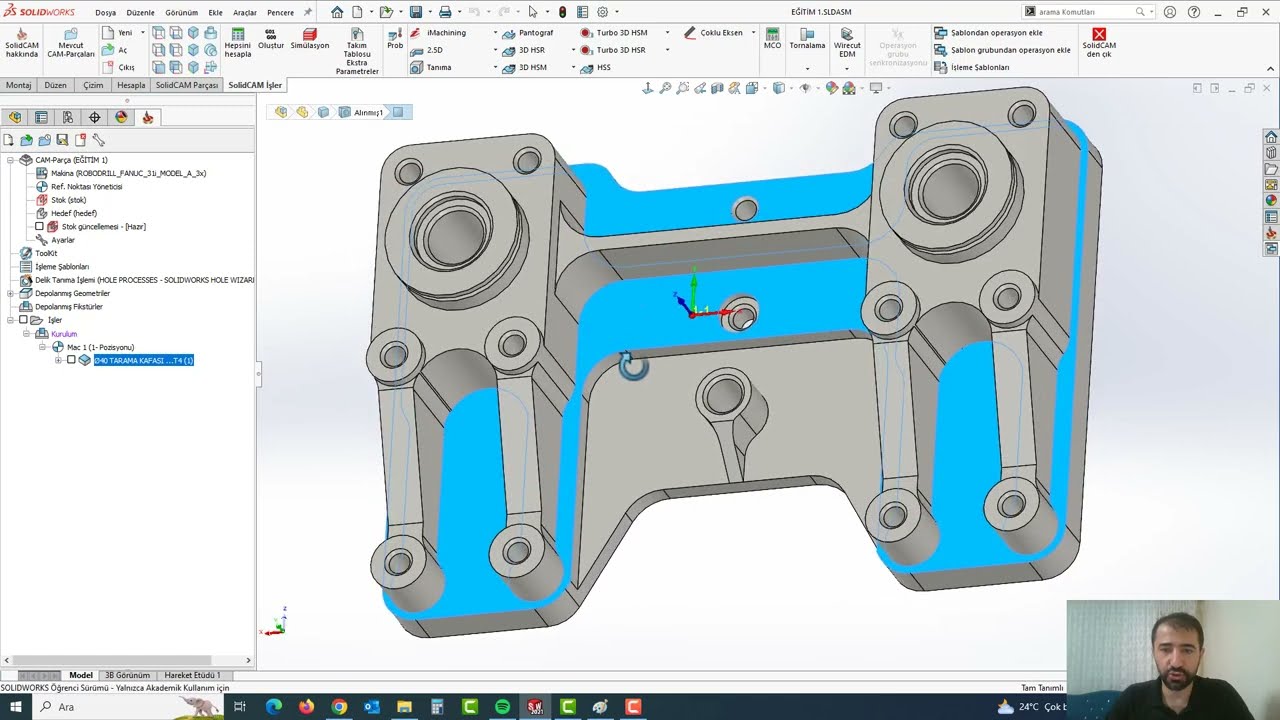
Task: Click the rebuild traffic light icon
Action: 563,12
